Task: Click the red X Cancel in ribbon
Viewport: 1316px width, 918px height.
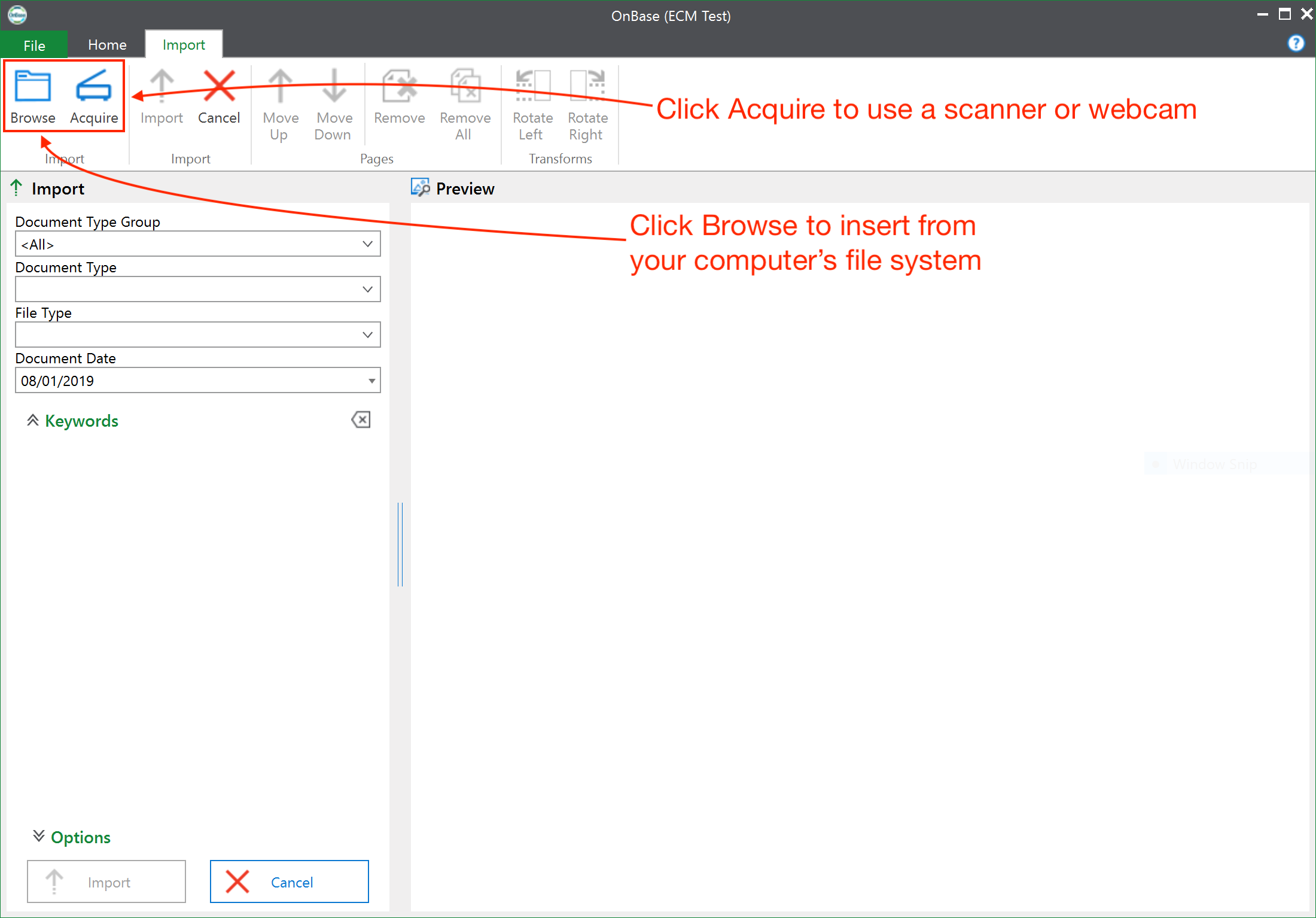Action: [219, 86]
